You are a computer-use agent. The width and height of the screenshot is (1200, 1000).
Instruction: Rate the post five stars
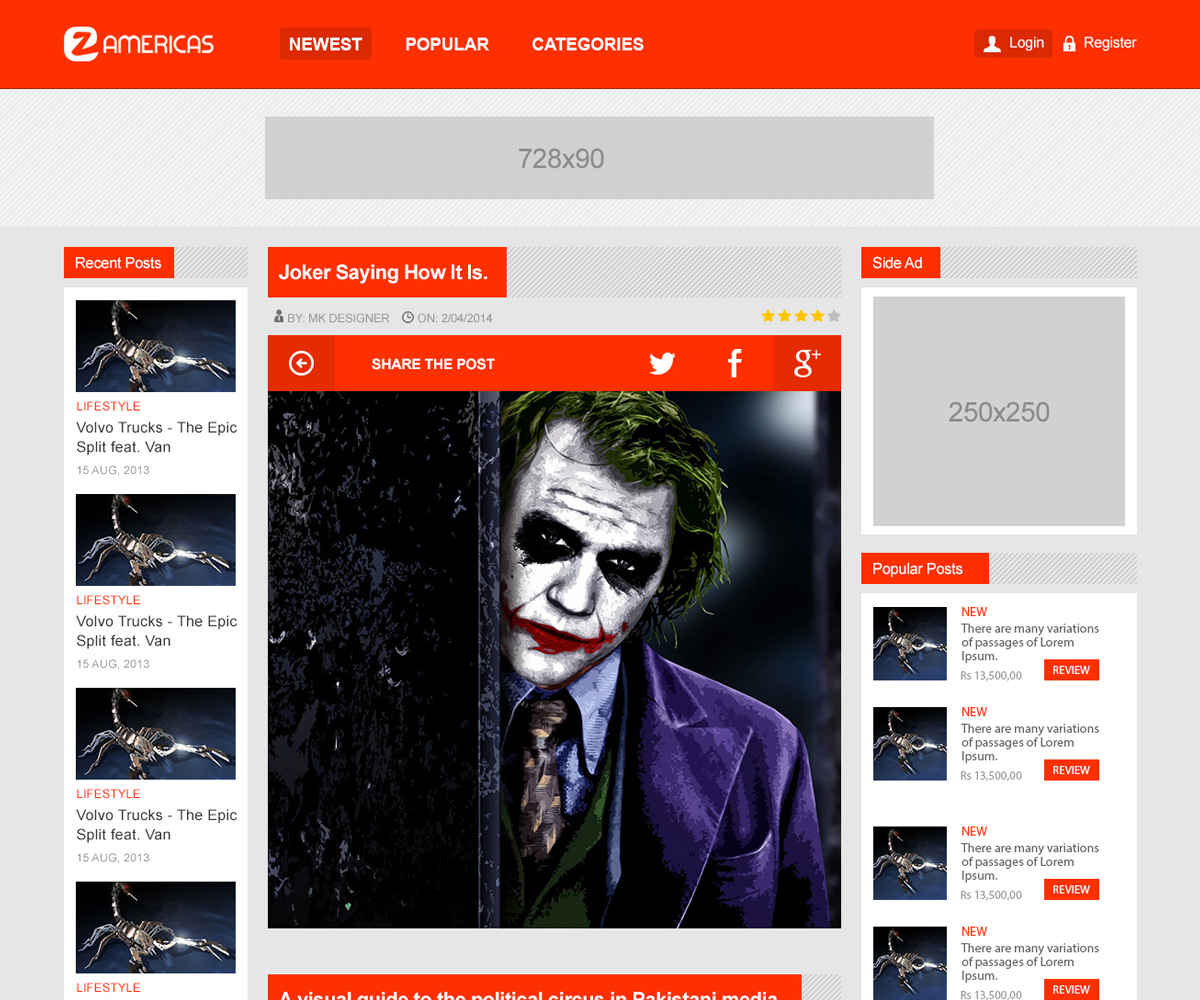834,316
